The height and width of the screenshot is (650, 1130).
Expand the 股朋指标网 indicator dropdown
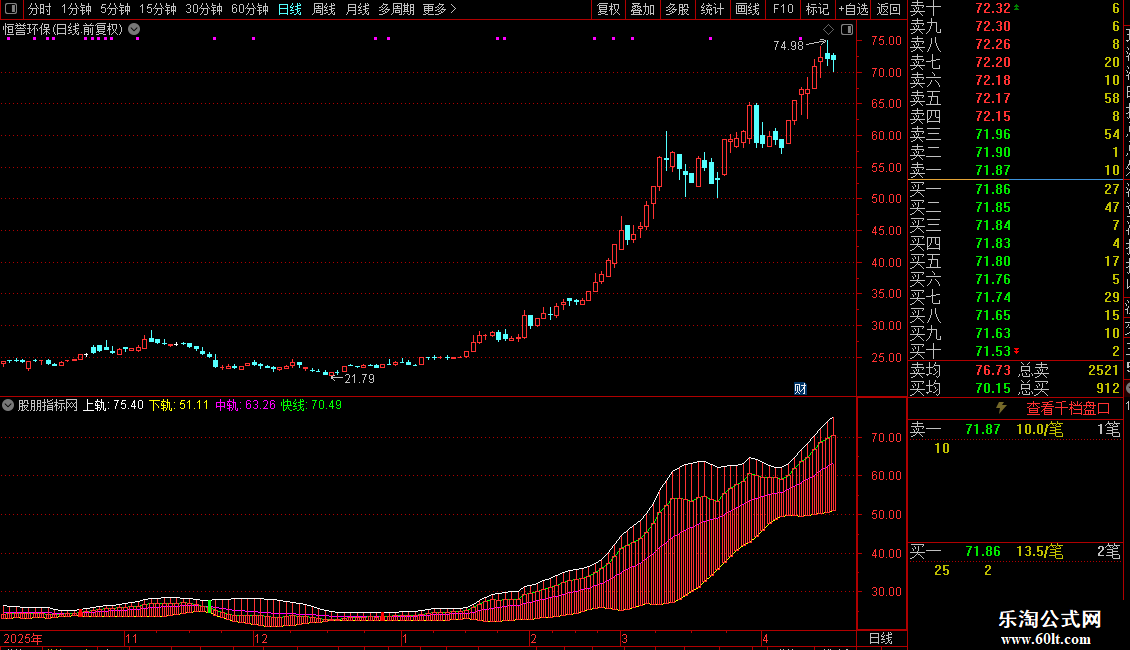tap(8, 405)
